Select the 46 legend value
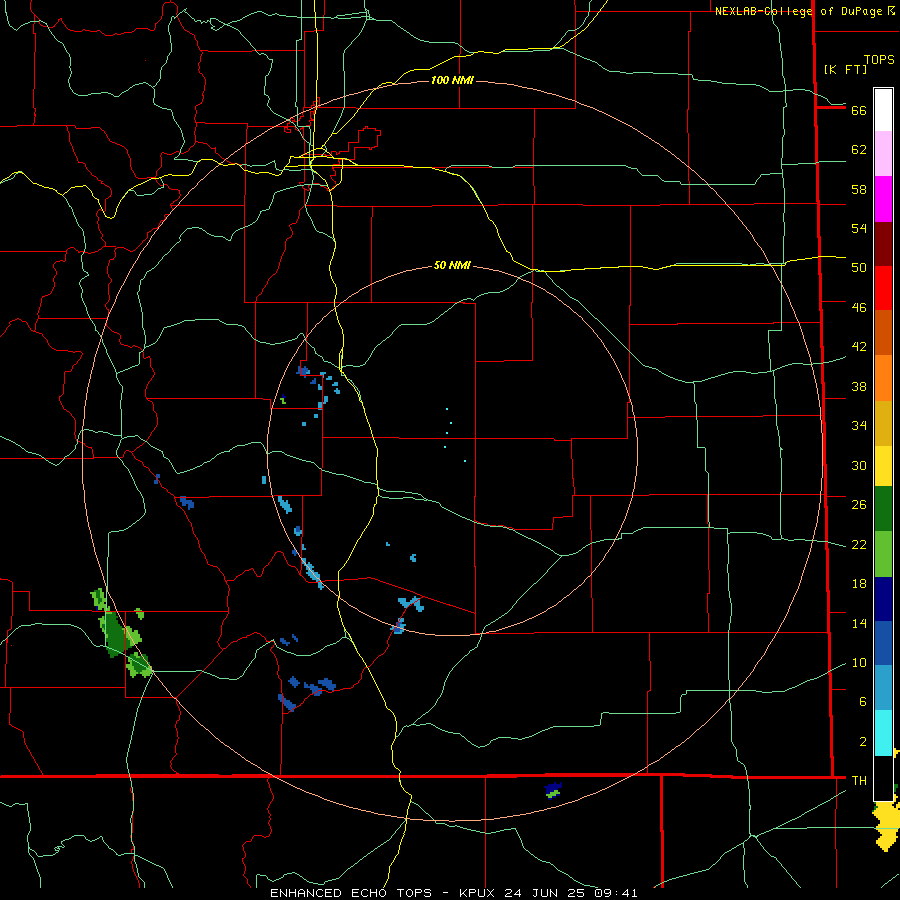Image resolution: width=900 pixels, height=900 pixels. click(x=859, y=308)
